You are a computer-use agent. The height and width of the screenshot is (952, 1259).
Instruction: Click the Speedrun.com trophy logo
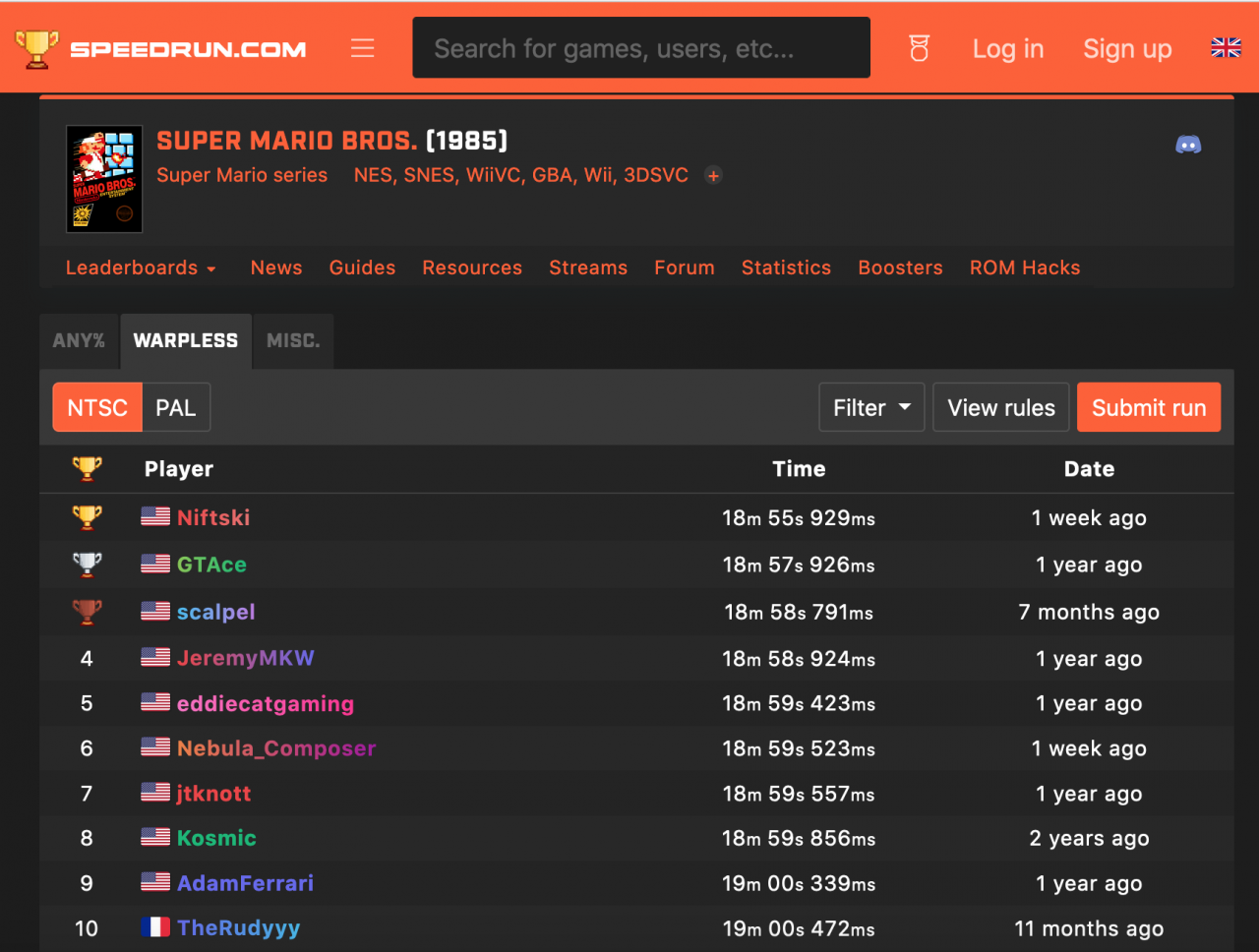[36, 49]
